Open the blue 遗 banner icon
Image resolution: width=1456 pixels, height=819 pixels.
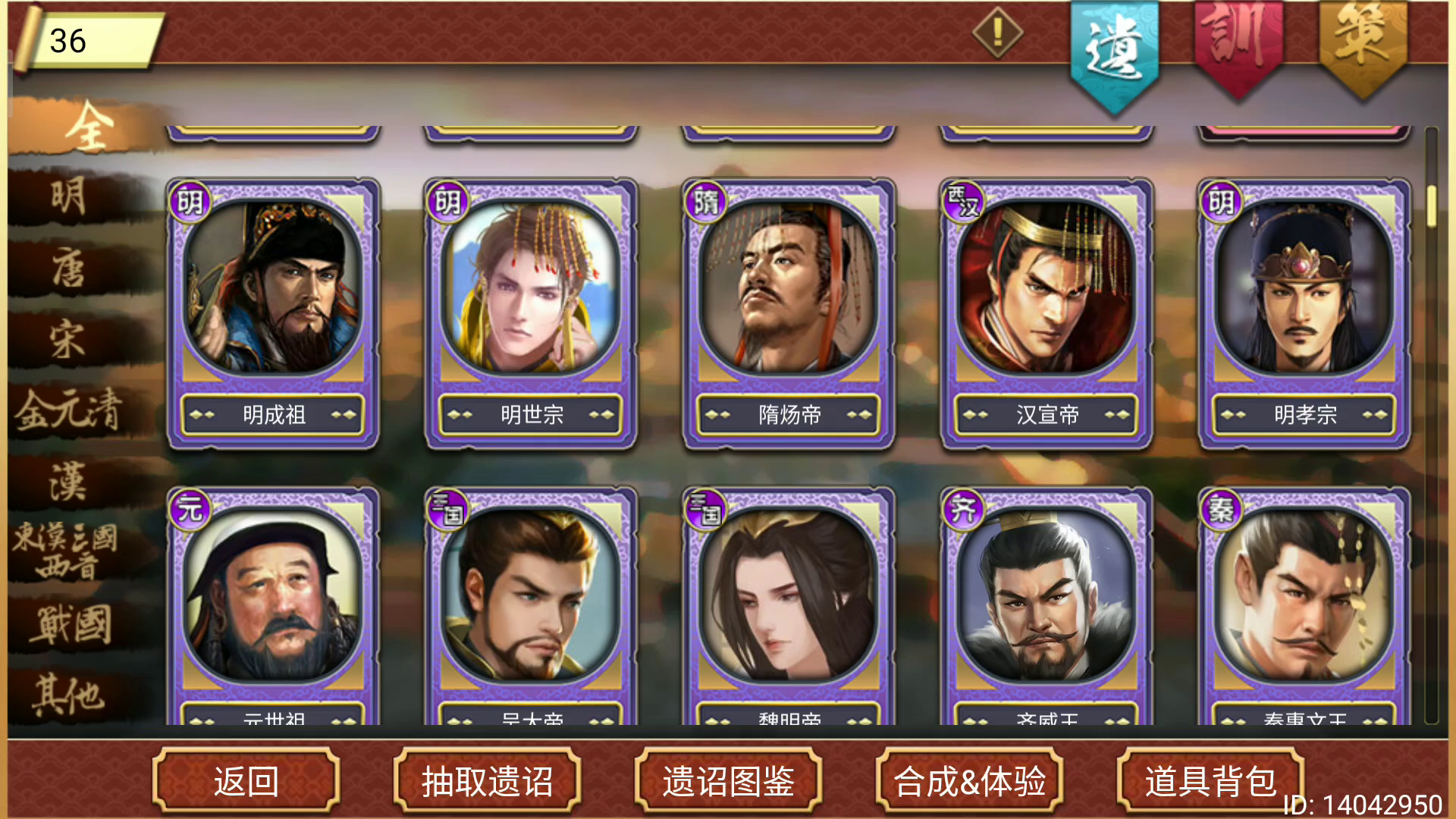[x=1114, y=55]
